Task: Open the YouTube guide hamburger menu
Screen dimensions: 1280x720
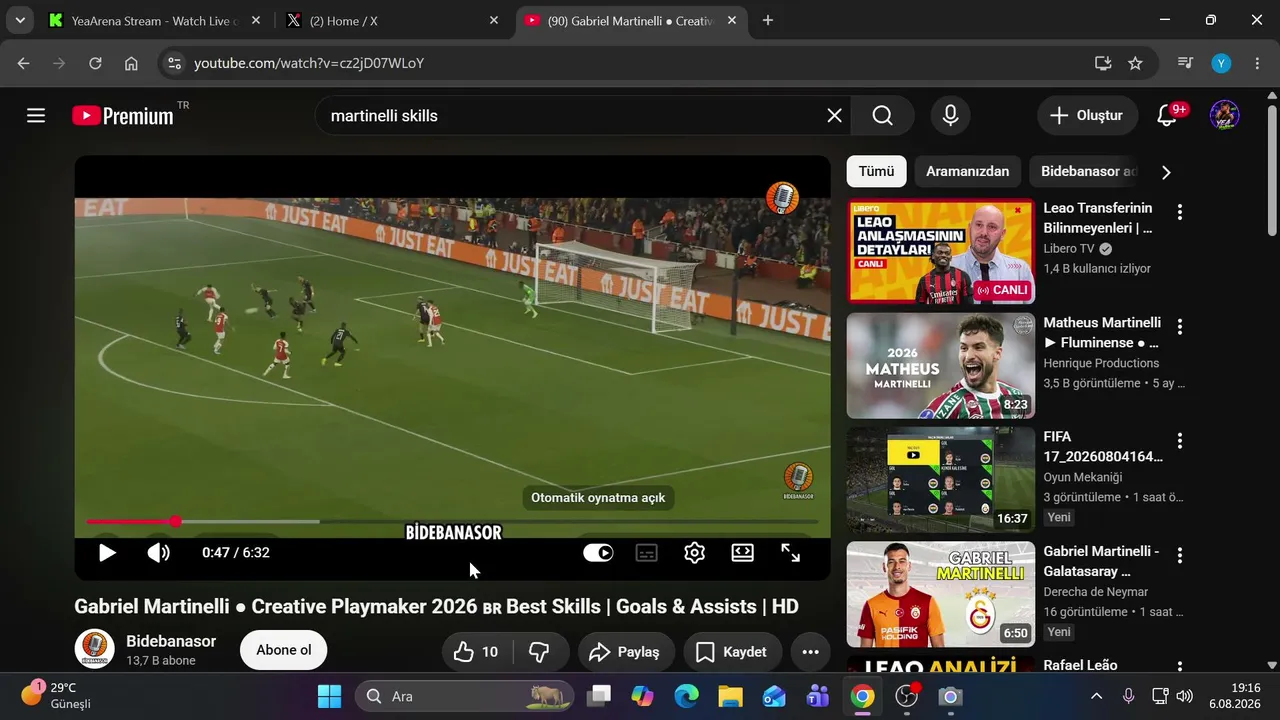Action: click(36, 116)
